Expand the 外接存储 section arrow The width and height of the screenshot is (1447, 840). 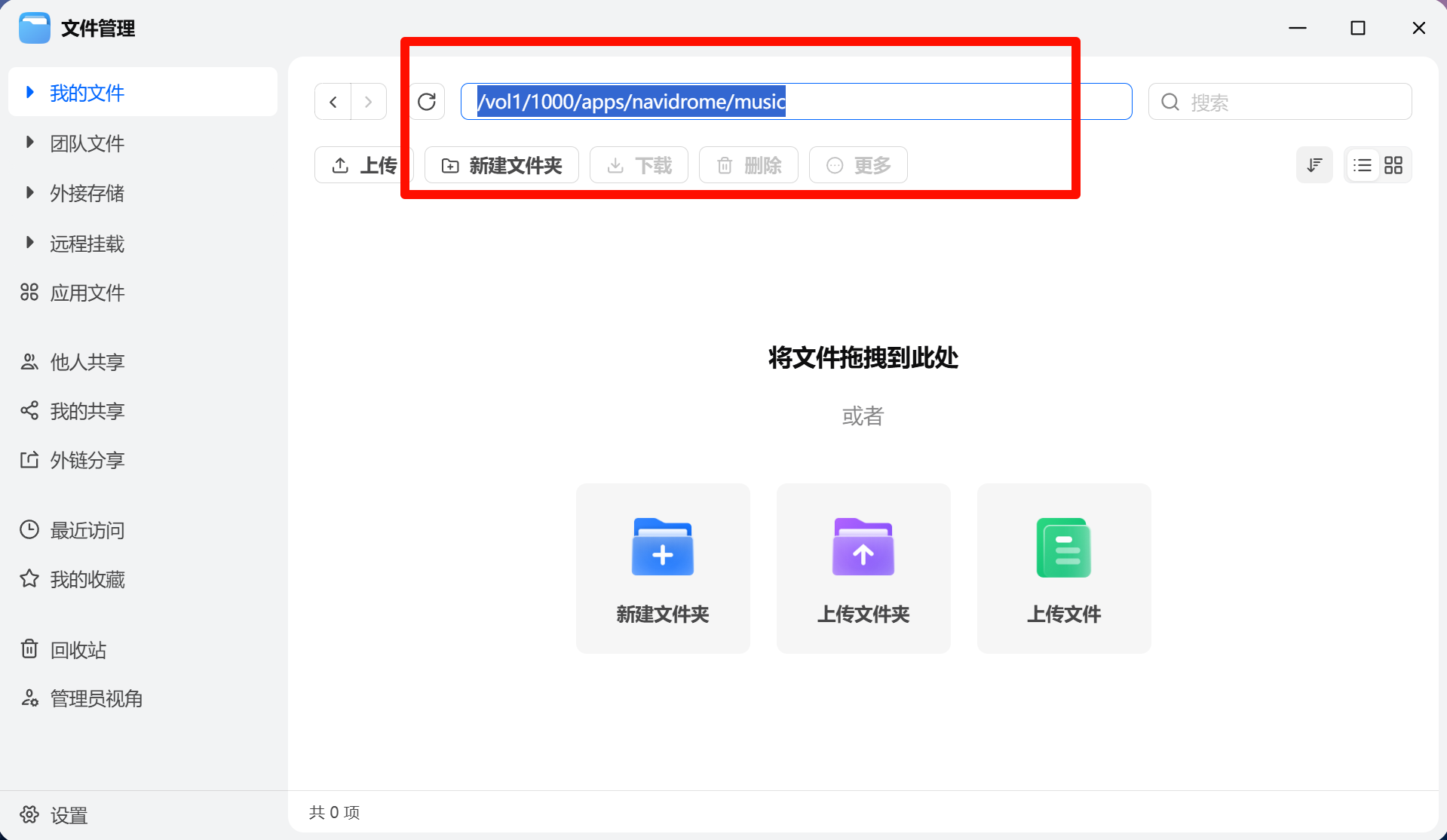(x=30, y=193)
